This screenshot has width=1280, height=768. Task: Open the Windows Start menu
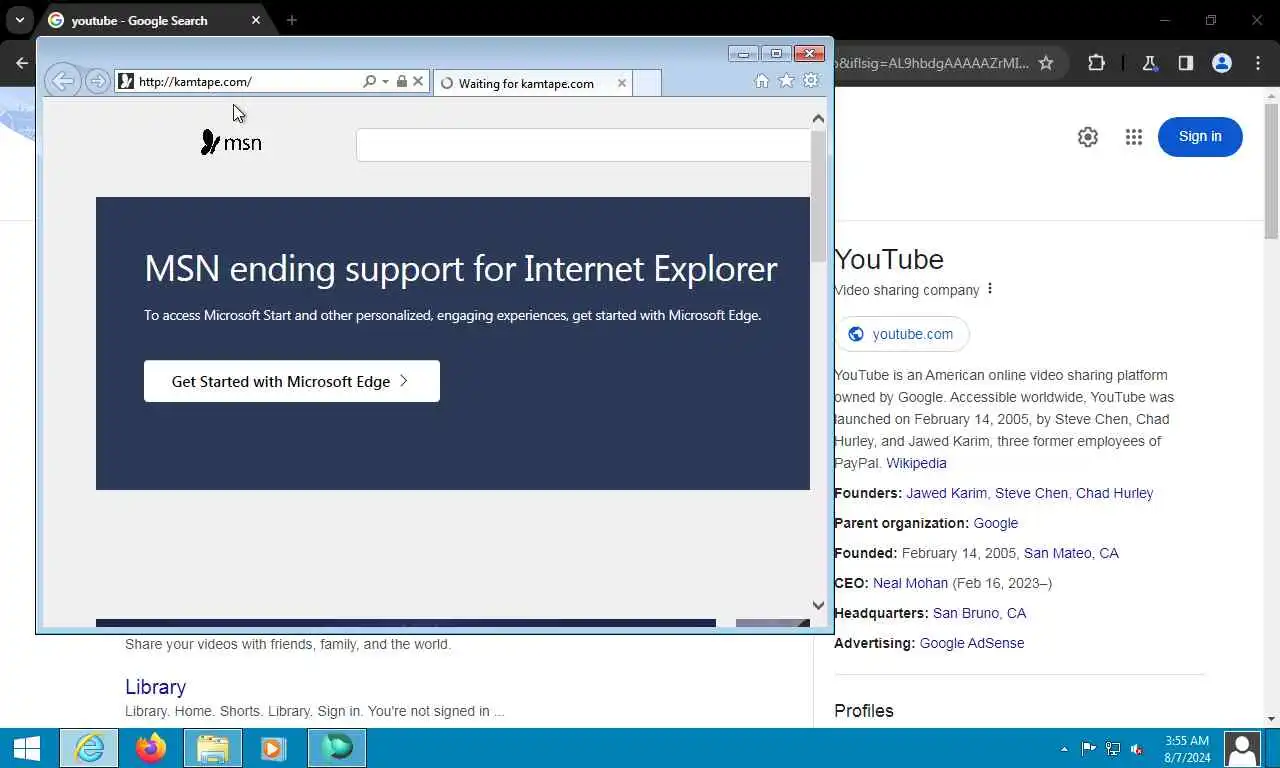click(x=27, y=748)
